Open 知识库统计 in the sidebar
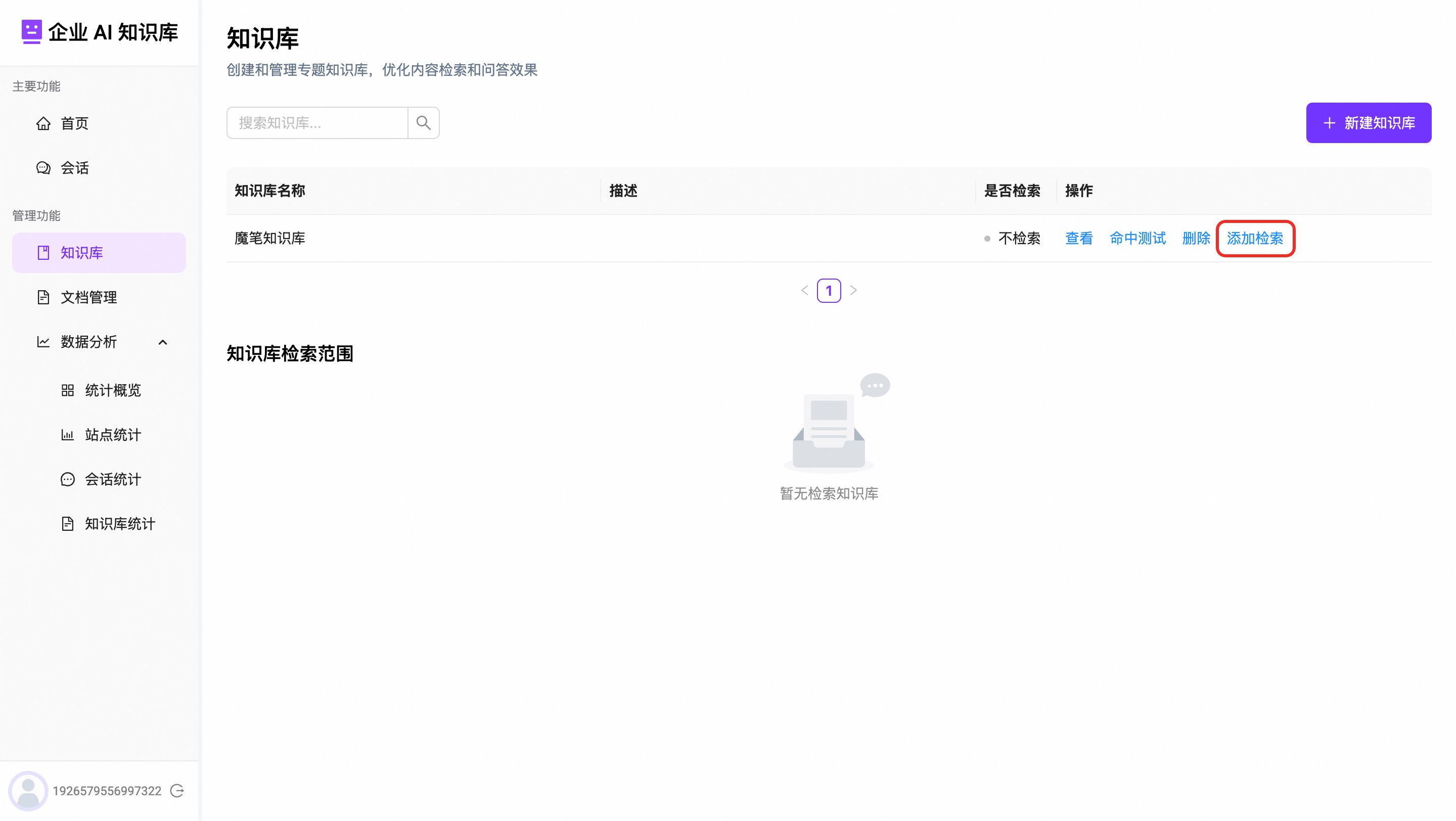The image size is (1456, 821). pyautogui.click(x=119, y=524)
